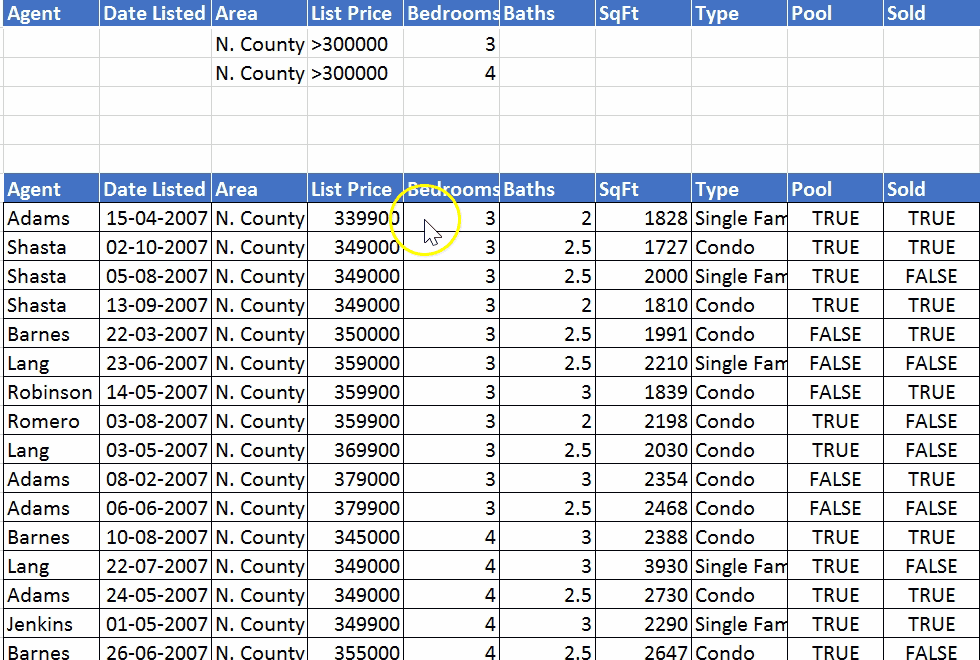Click the top criteria row's SqFt header
The width and height of the screenshot is (980, 660).
point(643,14)
